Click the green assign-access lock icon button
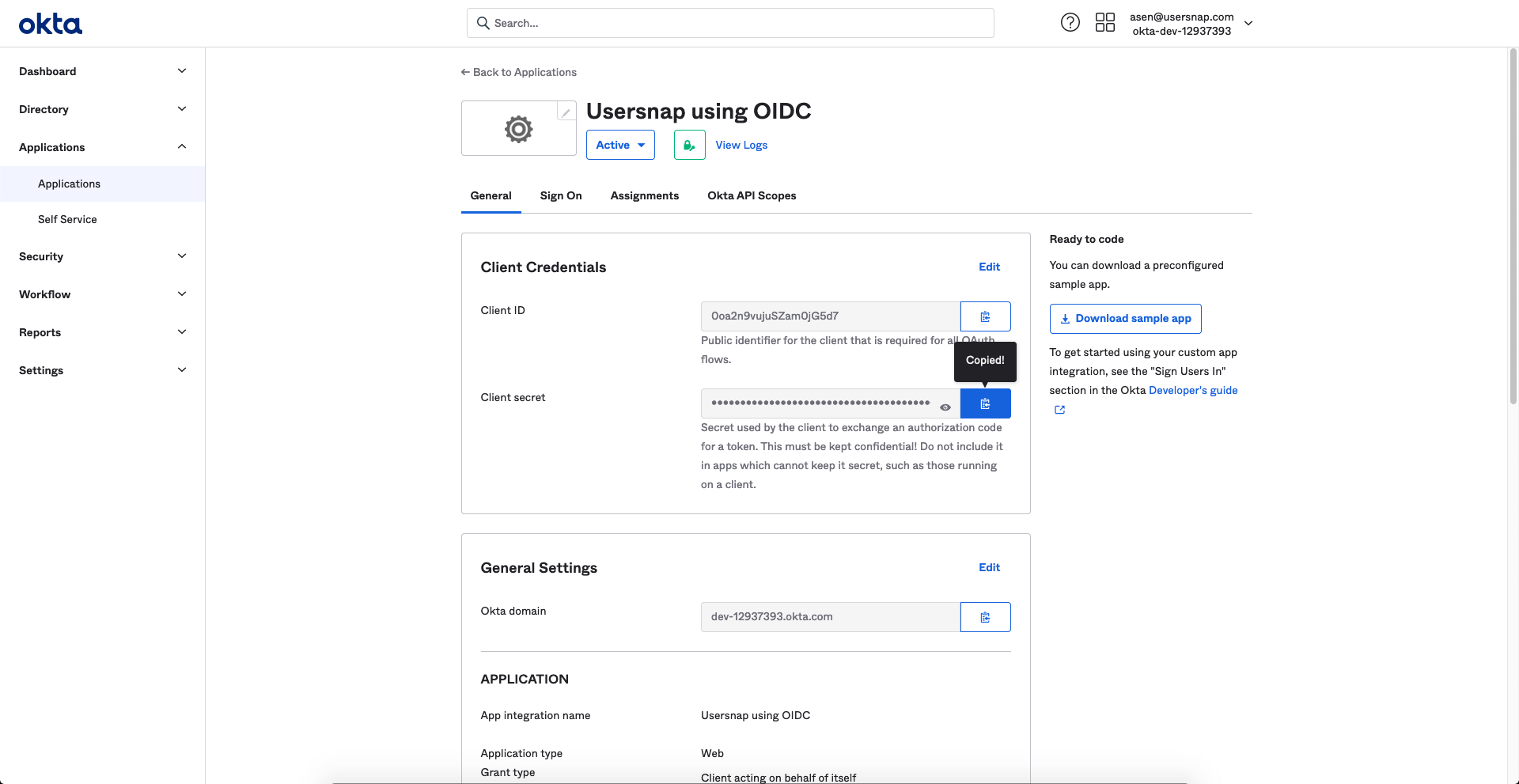This screenshot has width=1519, height=784. click(x=690, y=145)
